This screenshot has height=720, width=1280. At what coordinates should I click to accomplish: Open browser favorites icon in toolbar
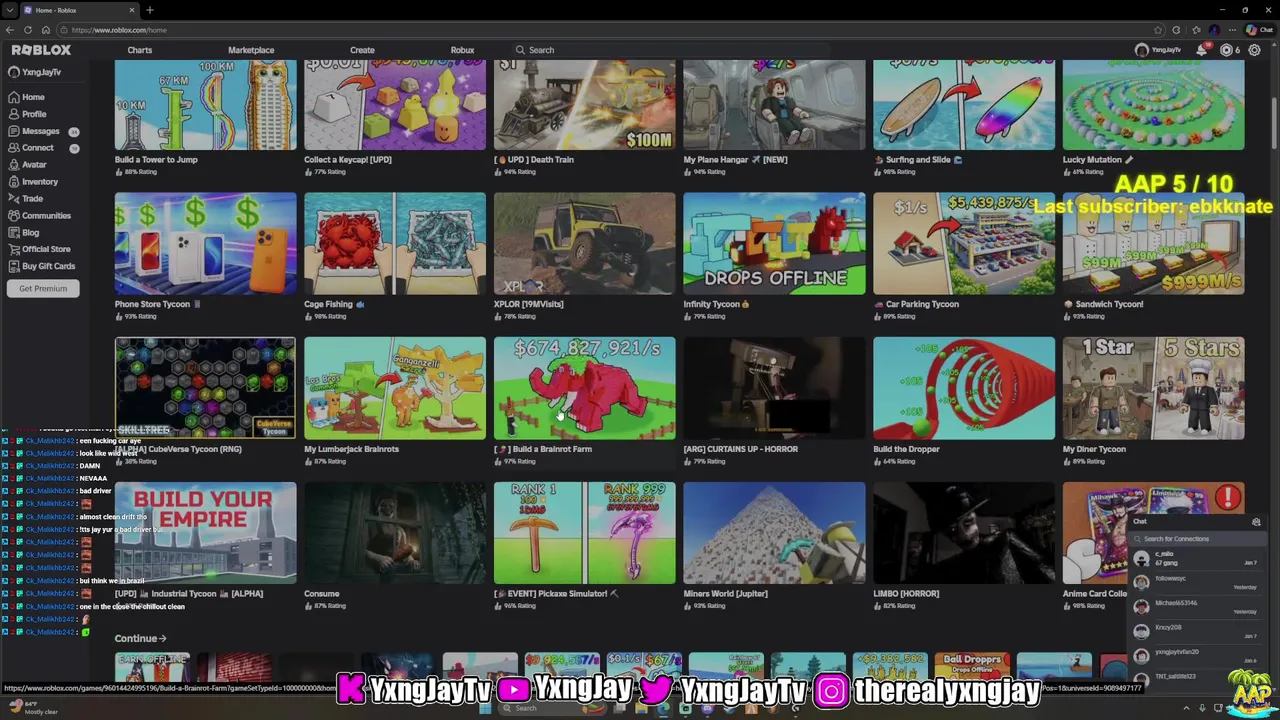tap(1195, 30)
